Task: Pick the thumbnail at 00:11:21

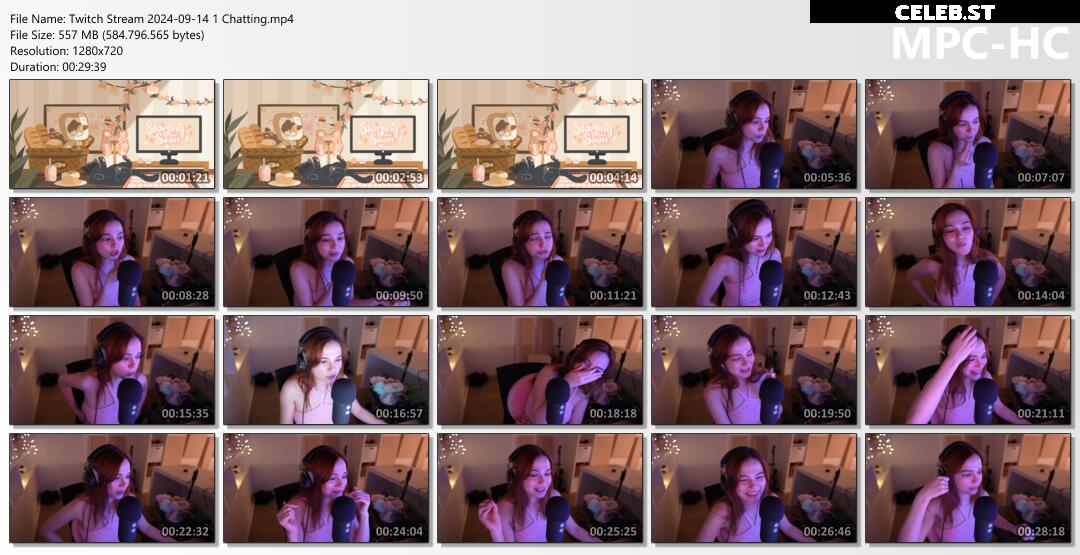Action: 540,252
